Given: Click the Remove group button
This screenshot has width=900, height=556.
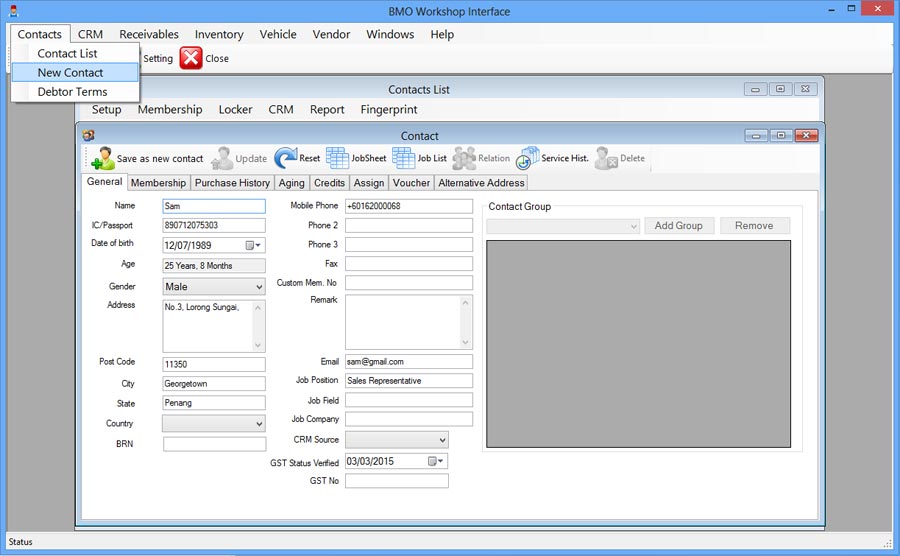Looking at the screenshot, I should 754,225.
